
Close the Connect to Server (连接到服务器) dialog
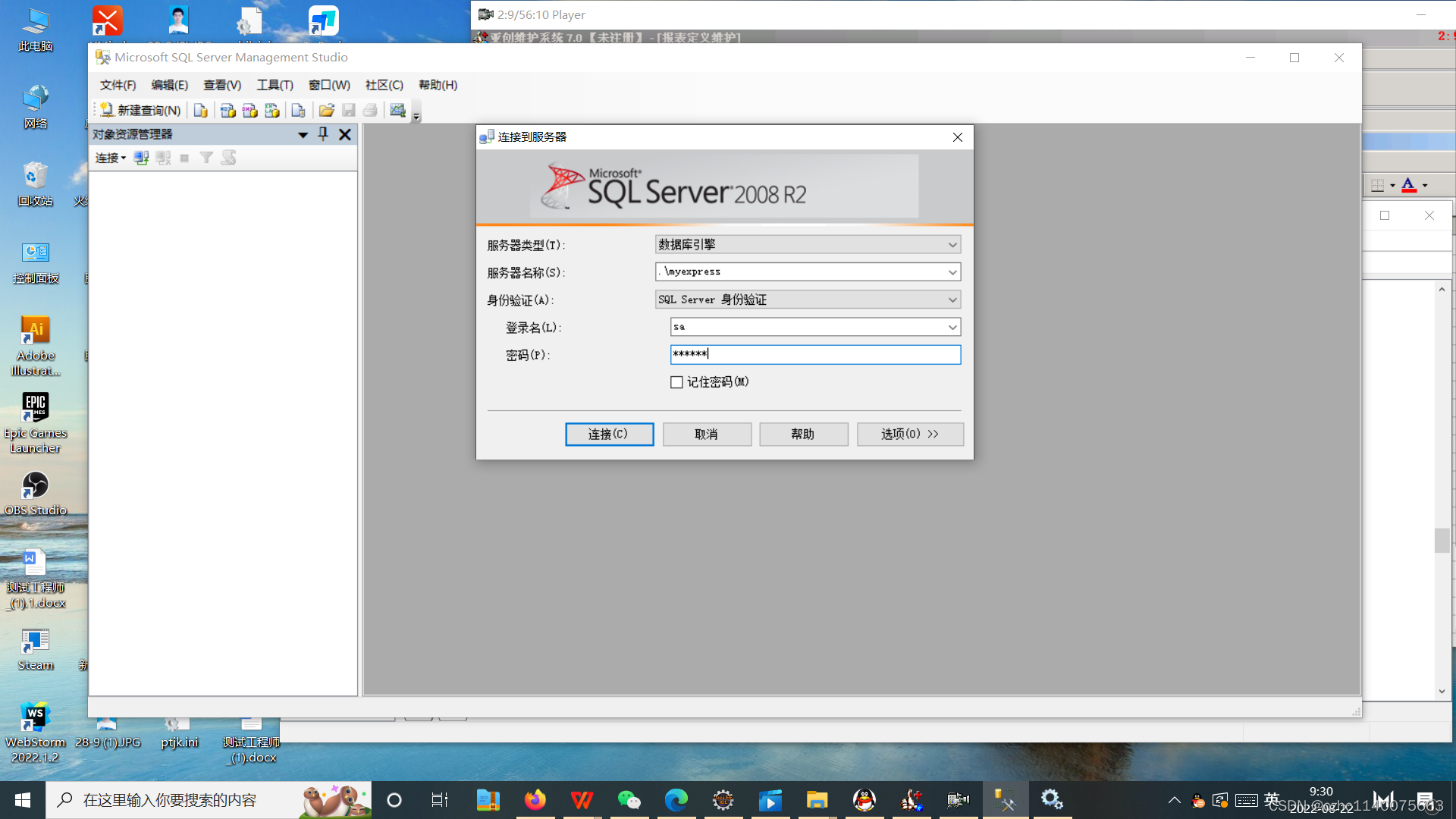coord(958,137)
